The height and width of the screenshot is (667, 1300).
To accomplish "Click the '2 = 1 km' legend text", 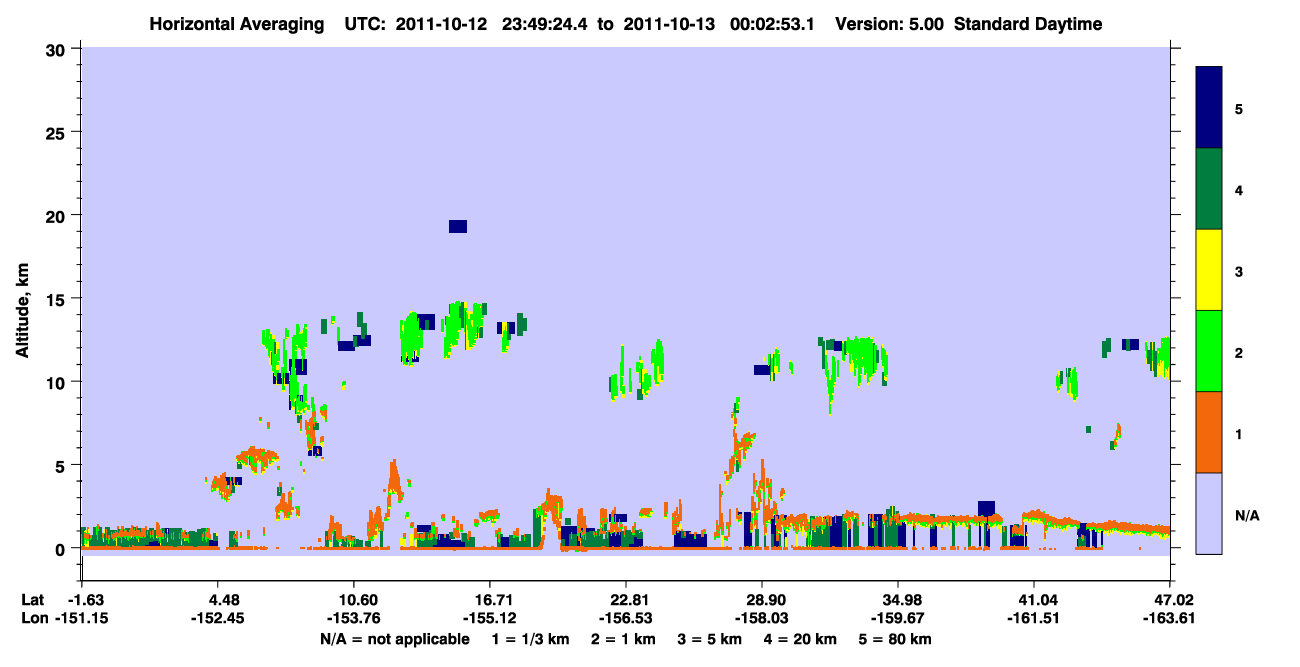I will [x=622, y=639].
